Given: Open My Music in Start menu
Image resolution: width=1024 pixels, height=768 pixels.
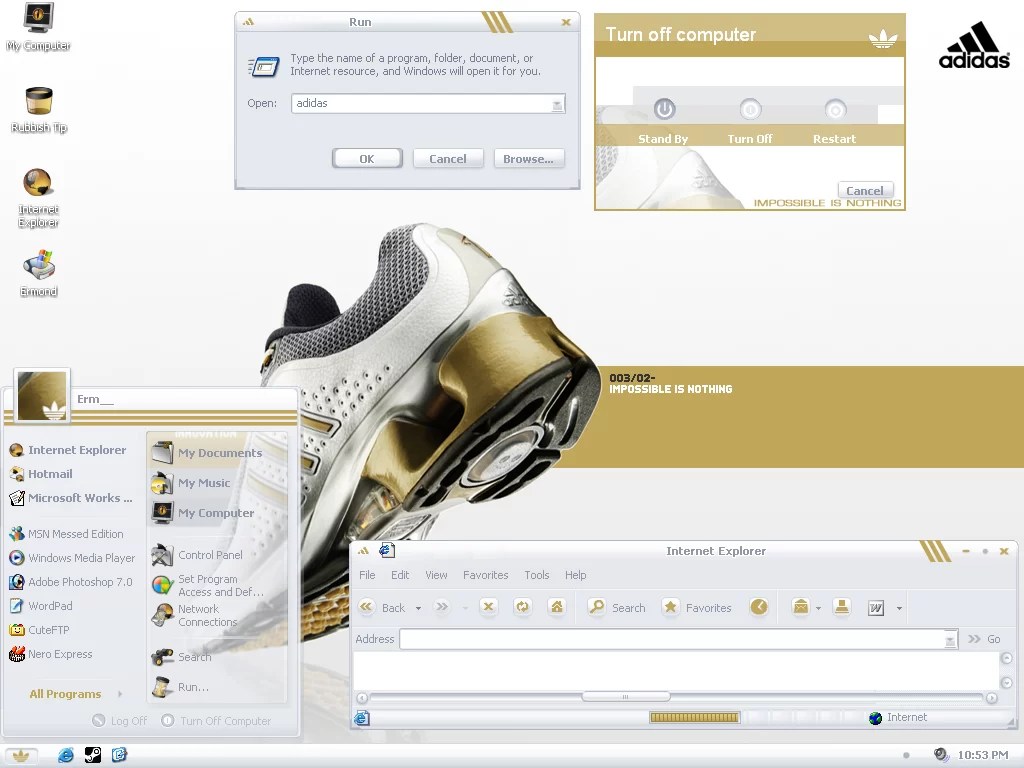Looking at the screenshot, I should pos(191,483).
